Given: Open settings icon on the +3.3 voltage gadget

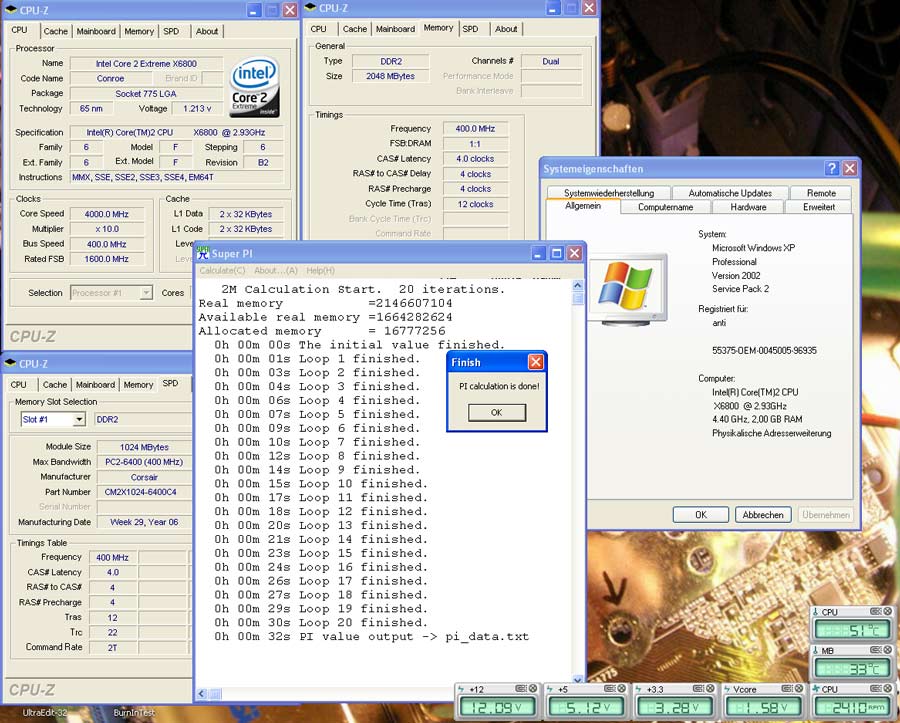Looking at the screenshot, I should pyautogui.click(x=699, y=689).
